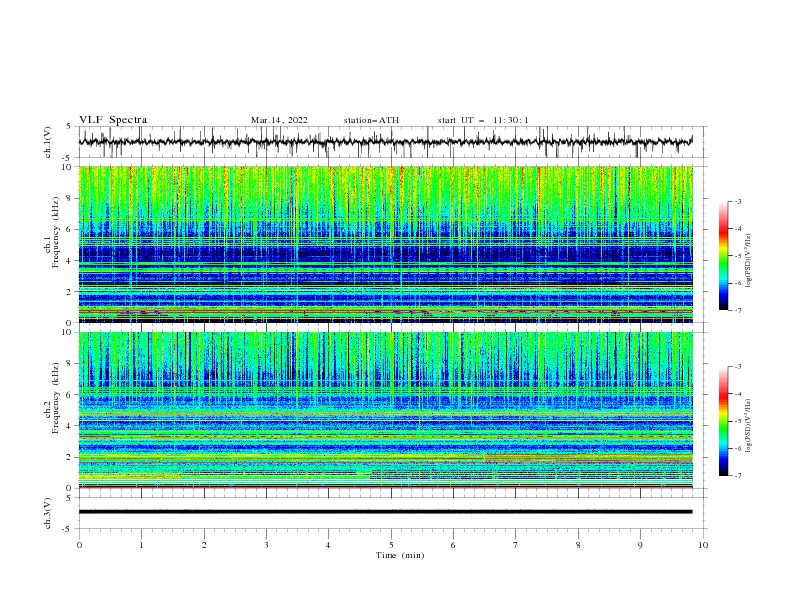Image resolution: width=792 pixels, height=612 pixels.
Task: Click the "station=ATH" label
Action: point(371,120)
